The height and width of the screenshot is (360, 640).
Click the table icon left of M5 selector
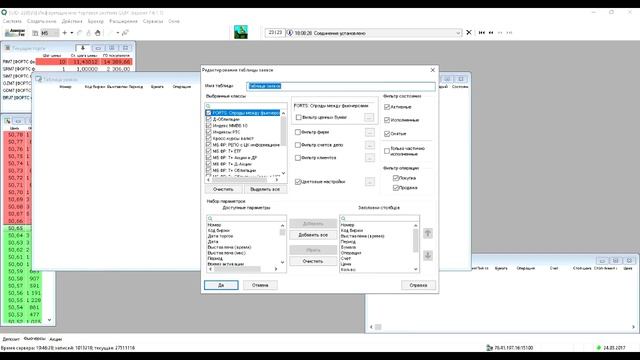[35, 33]
